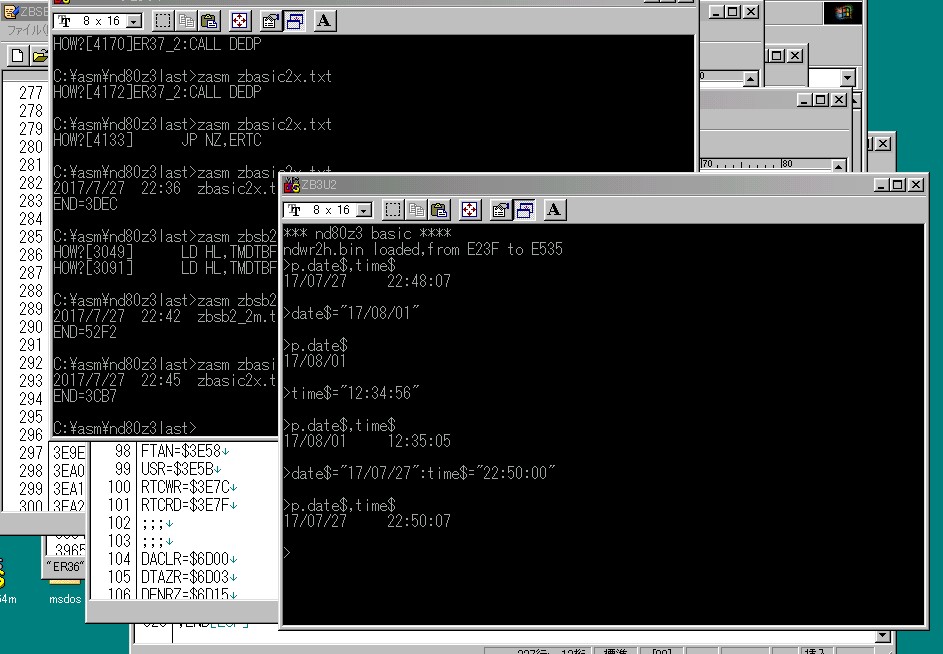Click "ER36" text in small window
943x654 pixels.
[65, 567]
